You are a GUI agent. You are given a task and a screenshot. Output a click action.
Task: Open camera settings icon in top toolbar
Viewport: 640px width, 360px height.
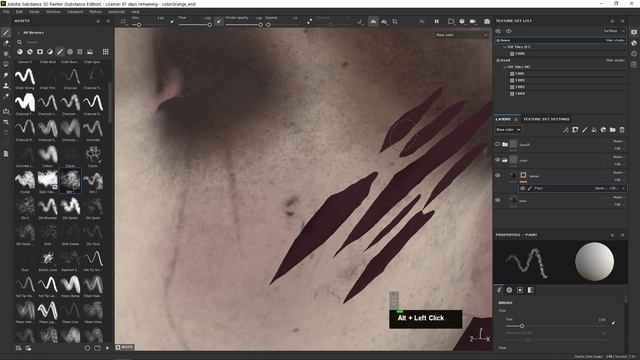pos(473,21)
